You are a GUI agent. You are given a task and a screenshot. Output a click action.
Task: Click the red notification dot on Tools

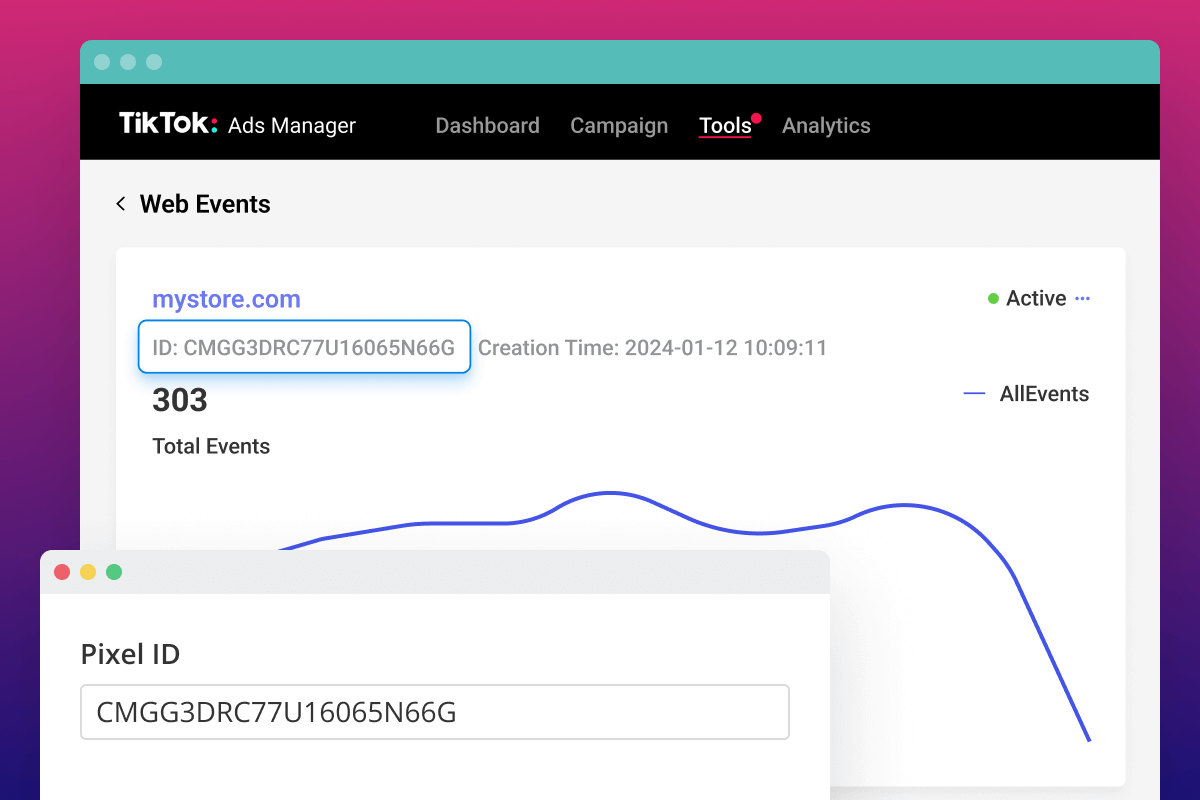coord(757,118)
